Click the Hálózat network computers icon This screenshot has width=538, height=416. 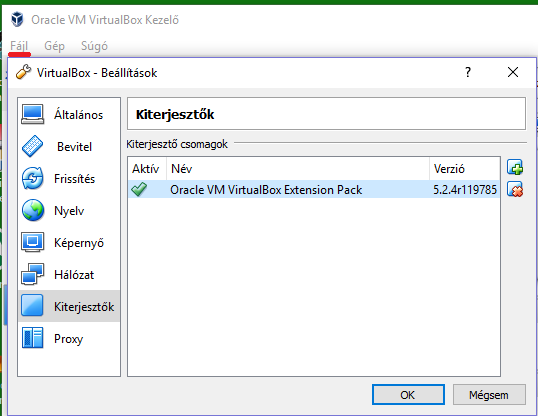coord(33,274)
